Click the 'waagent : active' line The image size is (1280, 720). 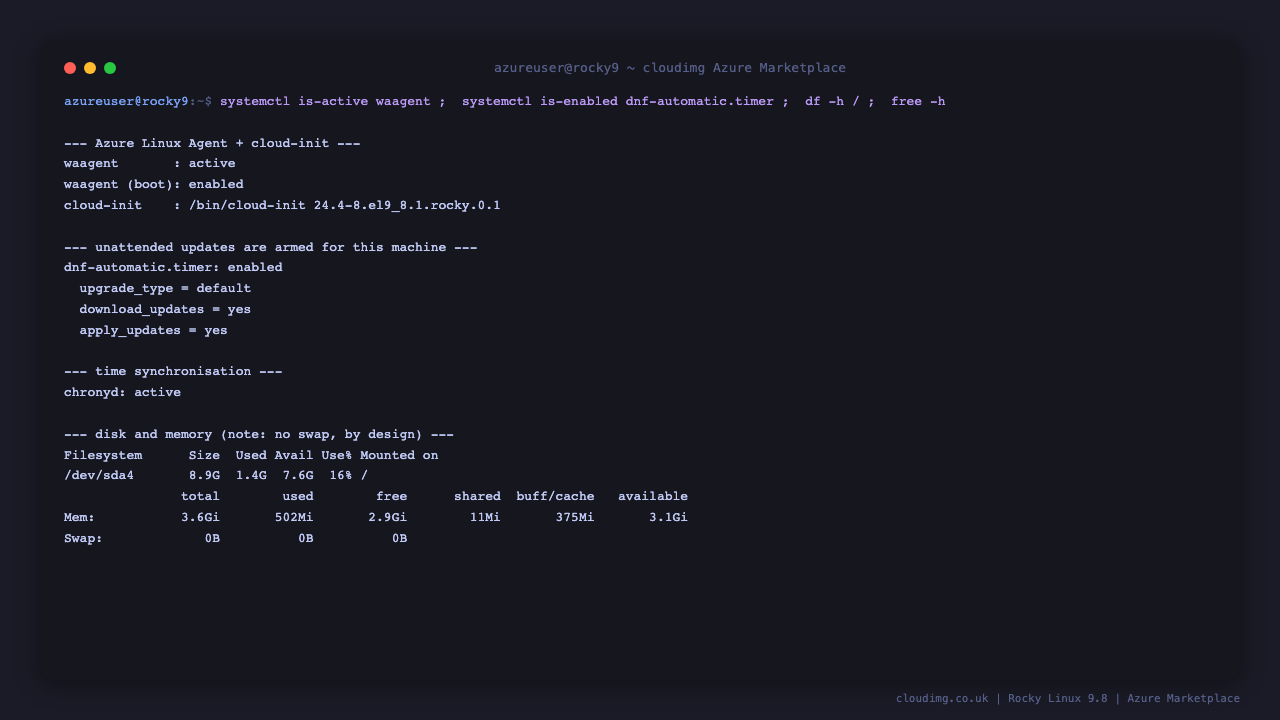point(150,163)
